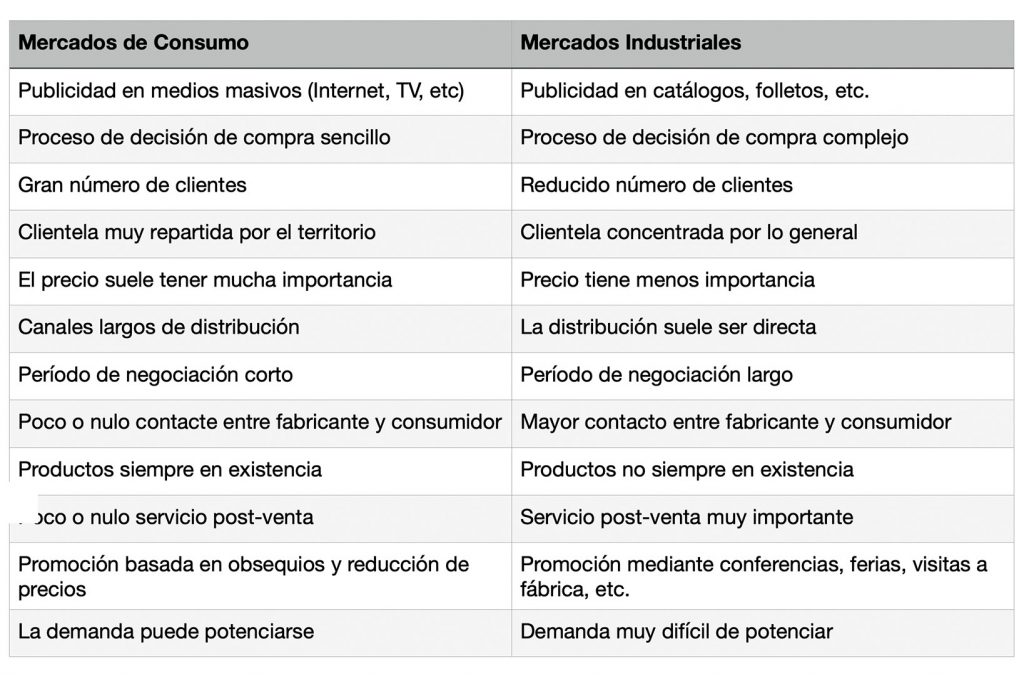Select the "Gran número de clientes" cell
This screenshot has width=1024, height=676.
132,185
